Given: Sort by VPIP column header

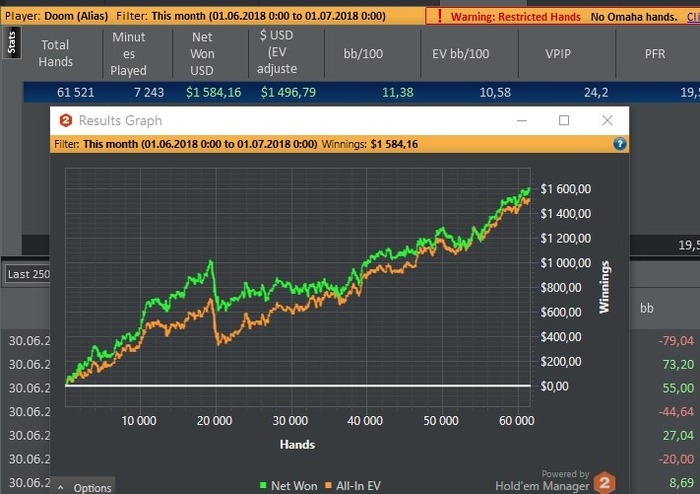Looking at the screenshot, I should (x=558, y=54).
